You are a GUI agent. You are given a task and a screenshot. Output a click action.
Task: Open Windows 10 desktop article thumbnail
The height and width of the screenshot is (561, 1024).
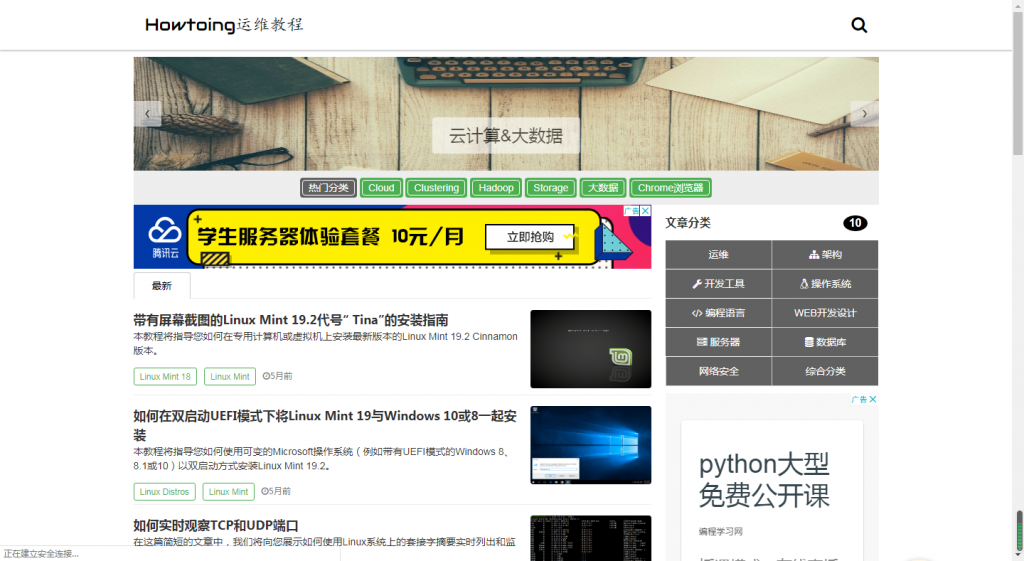click(x=590, y=445)
